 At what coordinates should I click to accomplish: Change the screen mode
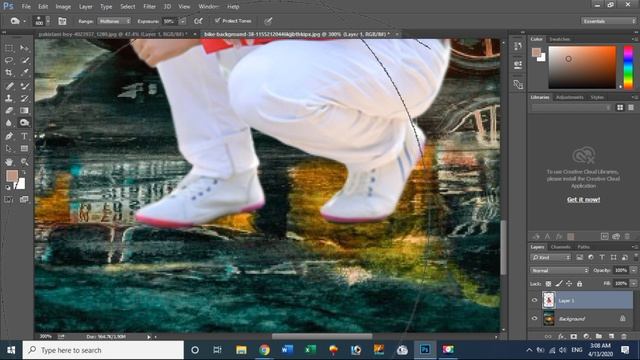click(24, 200)
